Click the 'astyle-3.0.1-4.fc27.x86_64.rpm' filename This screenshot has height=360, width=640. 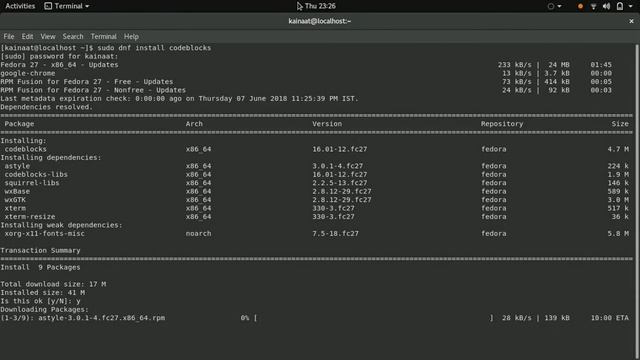[x=102, y=318]
